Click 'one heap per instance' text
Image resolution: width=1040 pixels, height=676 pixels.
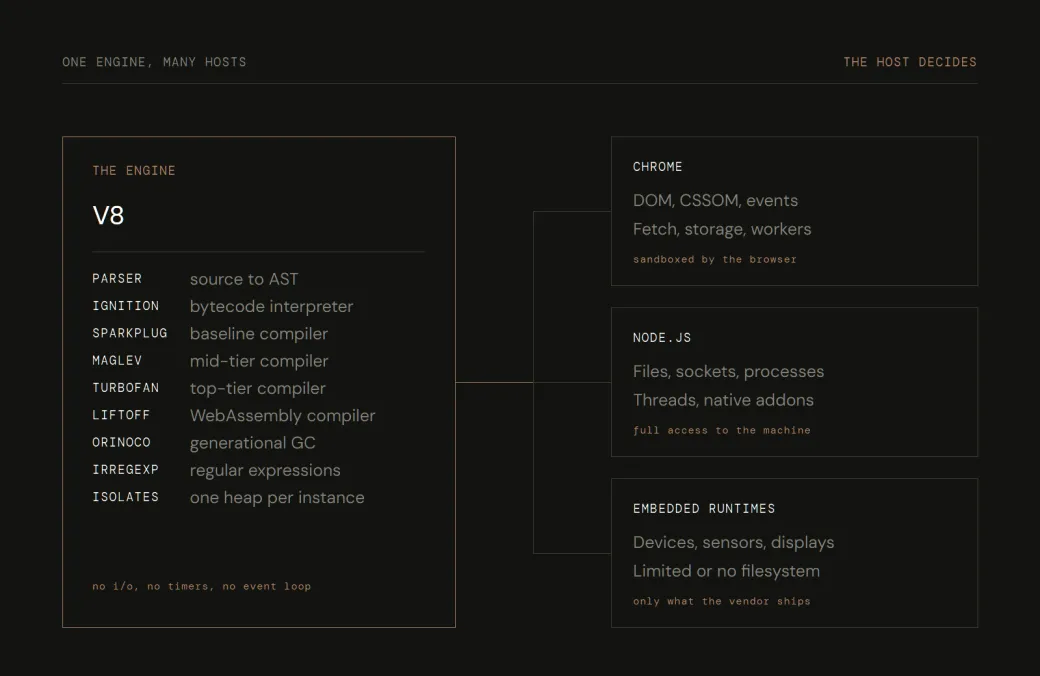coord(277,498)
